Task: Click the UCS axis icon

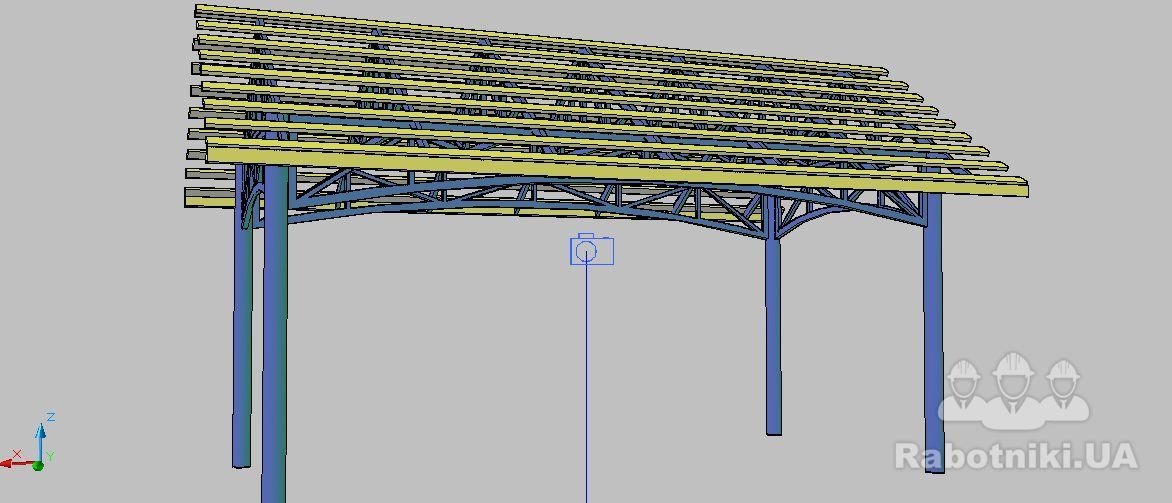Action: coord(30,442)
